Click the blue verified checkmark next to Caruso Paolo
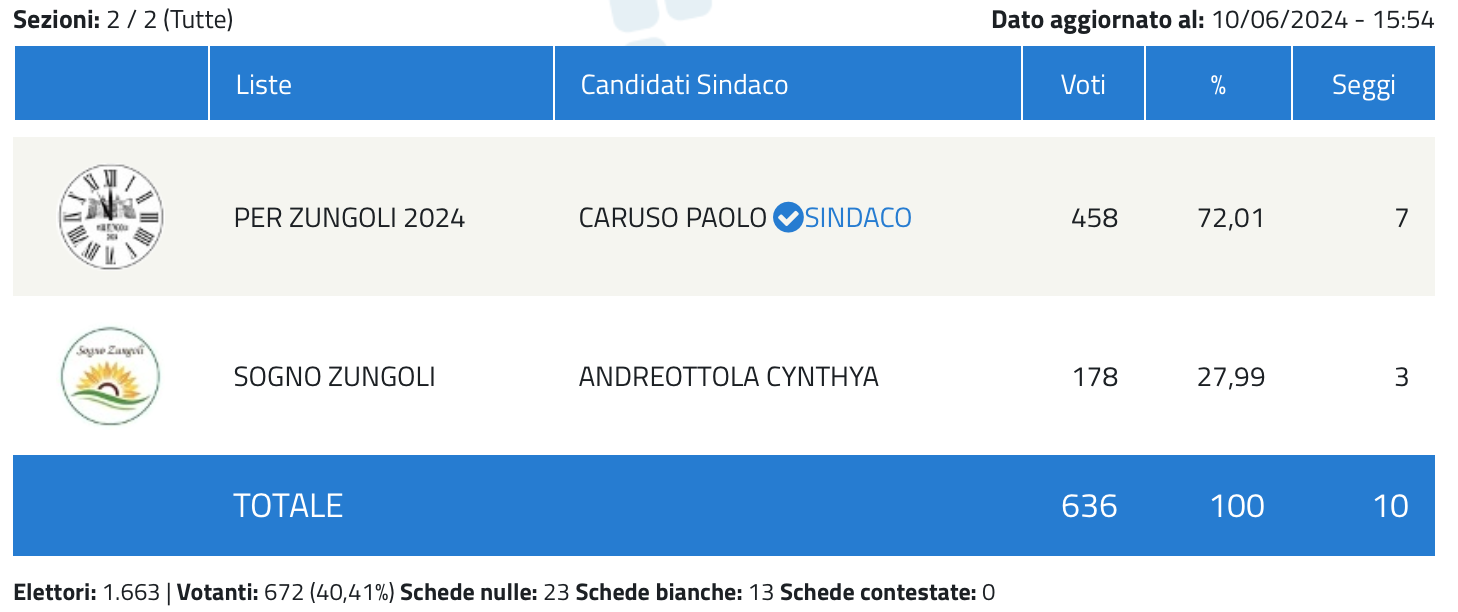Image resolution: width=1458 pixels, height=612 pixels. coord(788,217)
